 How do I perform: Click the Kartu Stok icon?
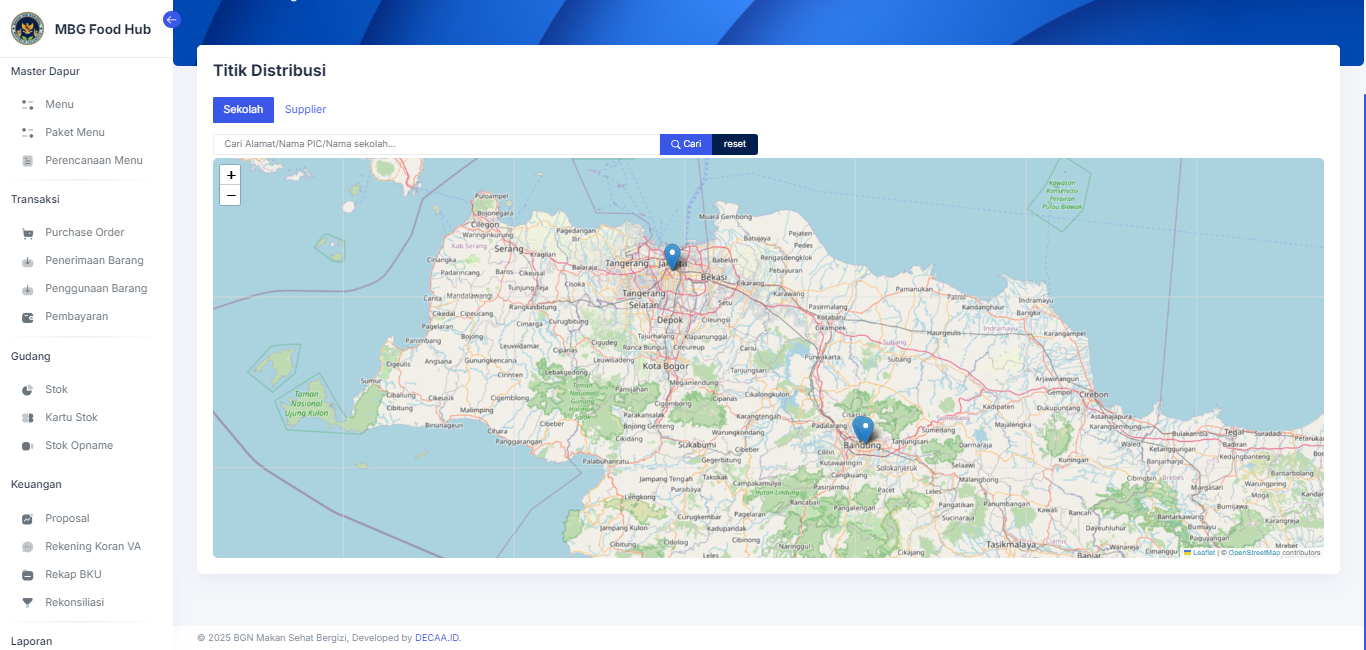[27, 417]
